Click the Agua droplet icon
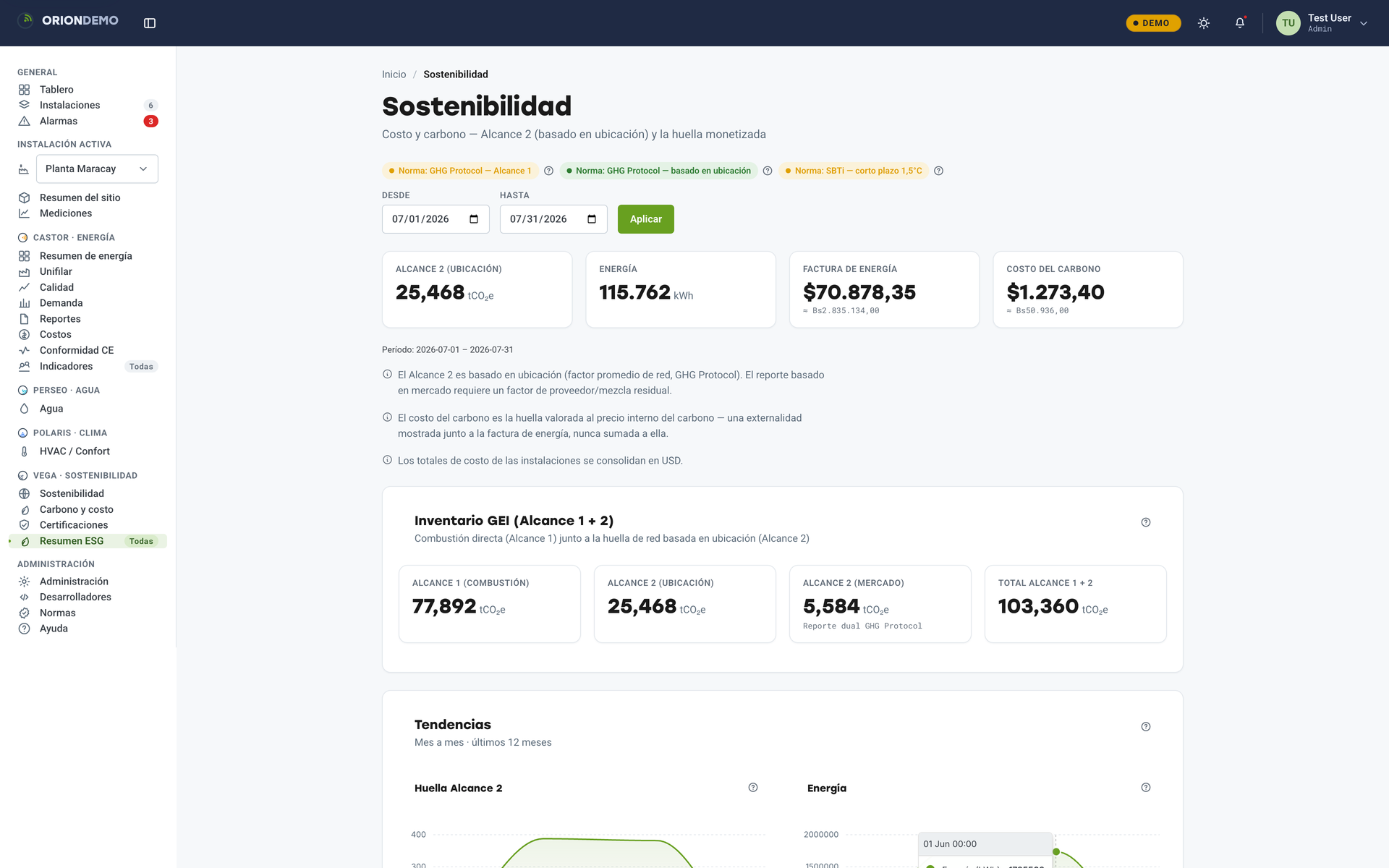The image size is (1389, 868). pyautogui.click(x=24, y=409)
